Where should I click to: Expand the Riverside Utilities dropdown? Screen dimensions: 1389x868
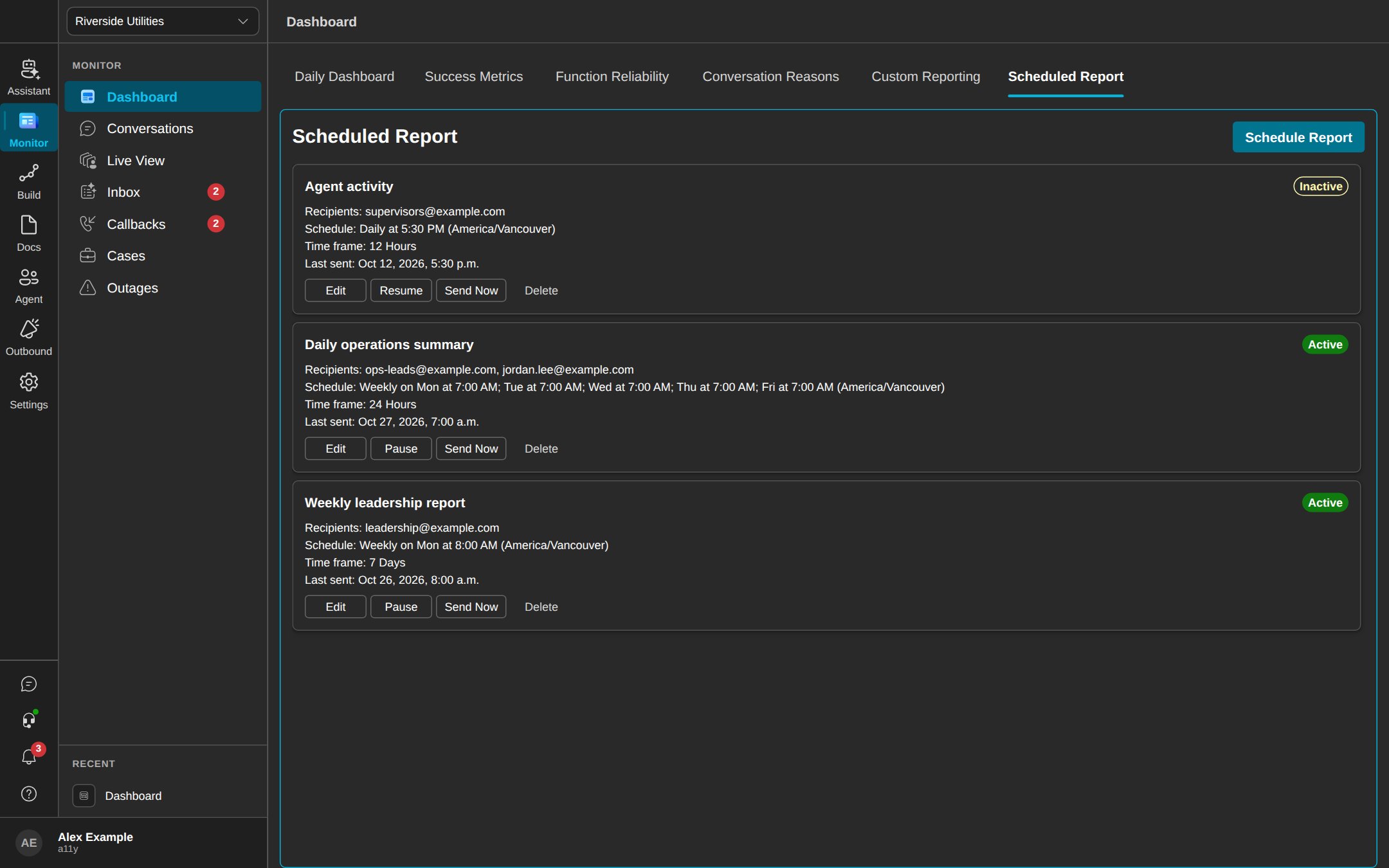163,21
